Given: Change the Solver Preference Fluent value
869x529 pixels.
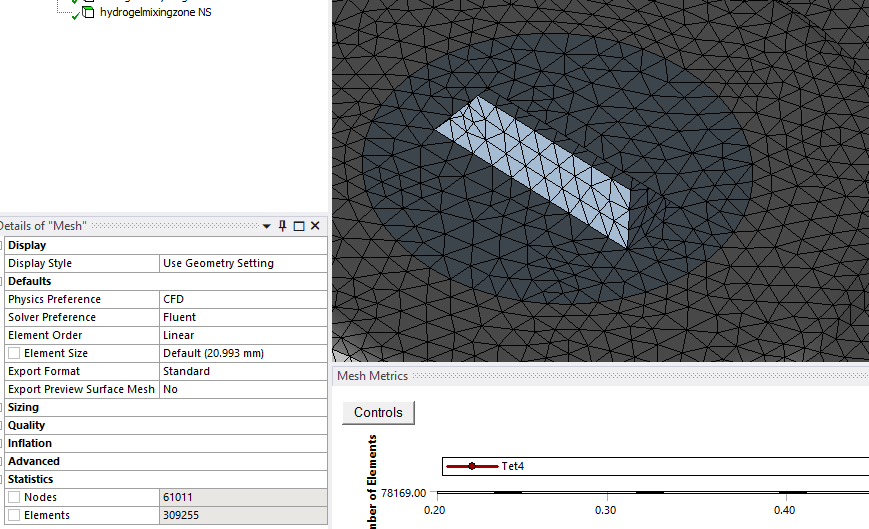Looking at the screenshot, I should 243,317.
